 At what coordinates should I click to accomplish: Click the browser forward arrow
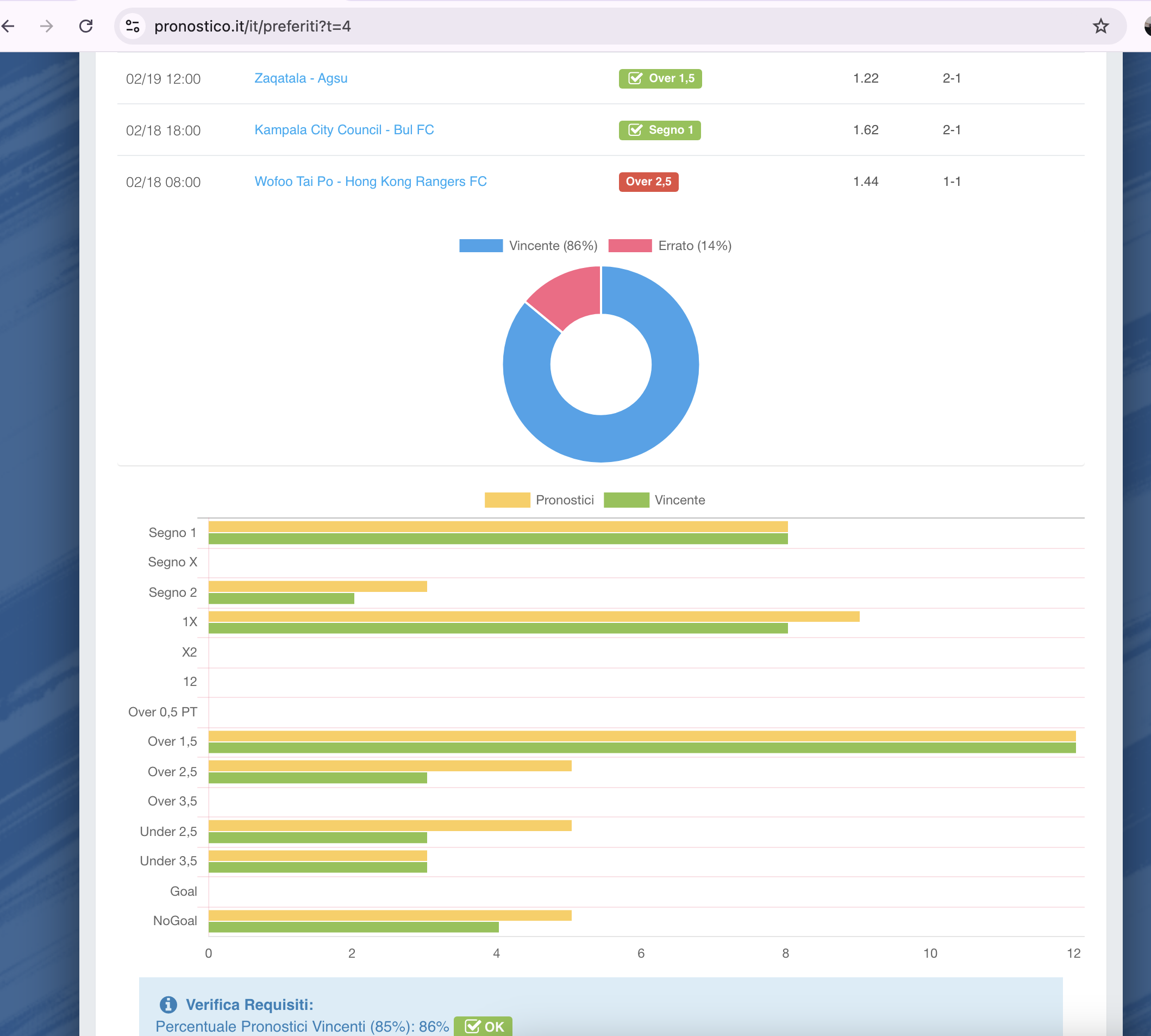tap(47, 26)
